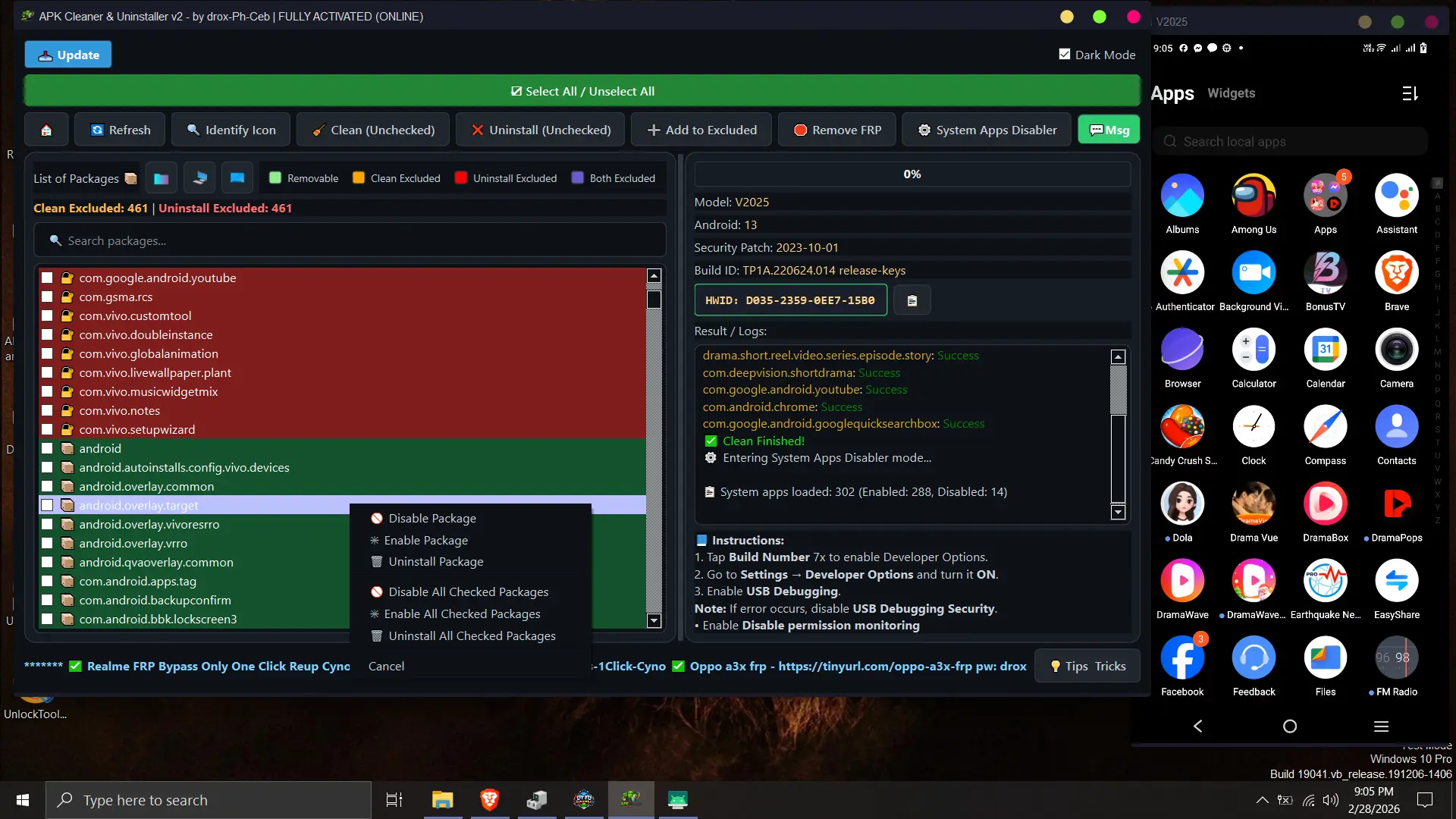Click the Clean Excluded color swatch
1456x819 pixels.
(359, 177)
